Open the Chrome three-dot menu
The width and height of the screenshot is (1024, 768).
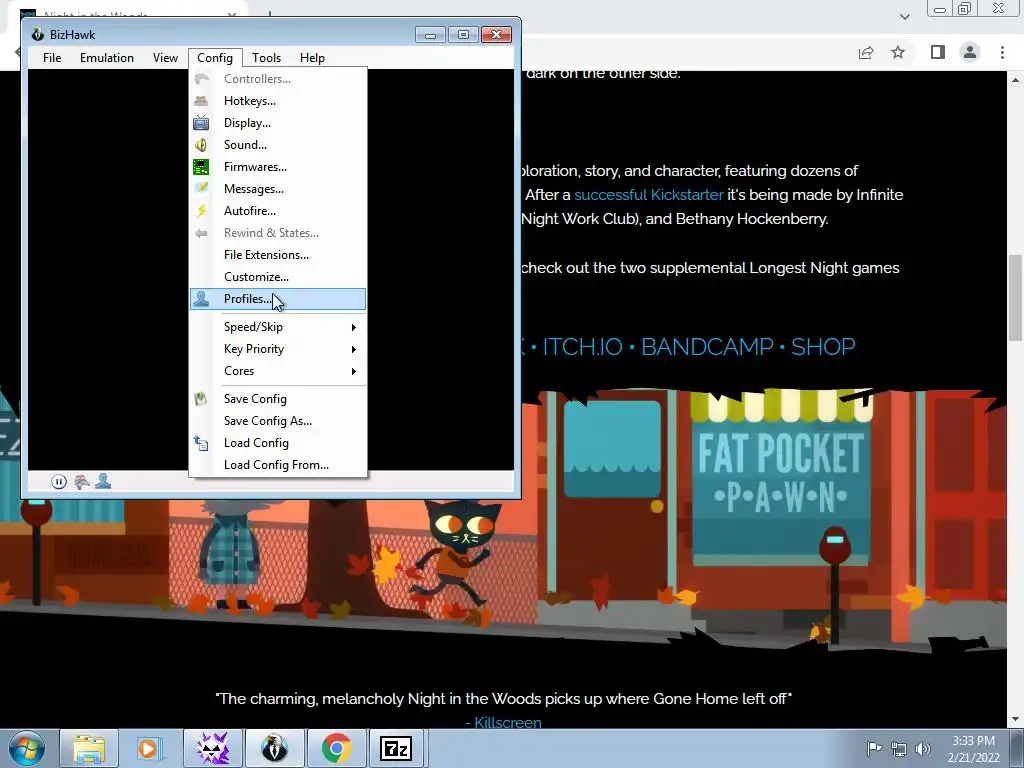(x=1002, y=52)
